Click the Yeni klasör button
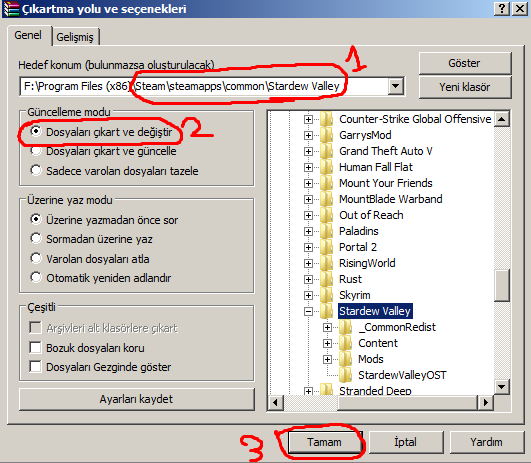This screenshot has height=463, width=531. pos(465,87)
